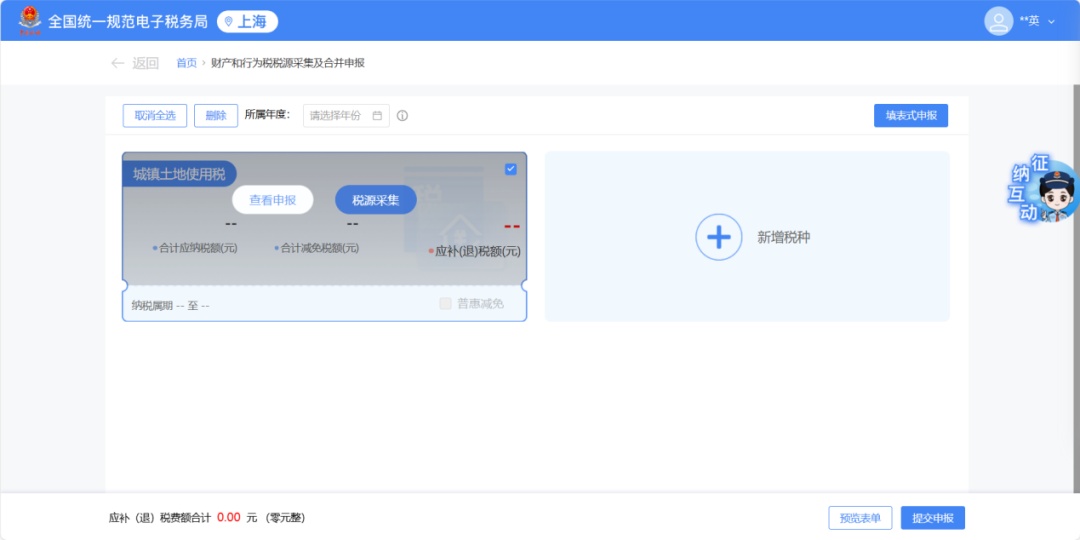This screenshot has width=1080, height=540.
Task: Expand the user account dropdown arrow
Action: point(1051,21)
